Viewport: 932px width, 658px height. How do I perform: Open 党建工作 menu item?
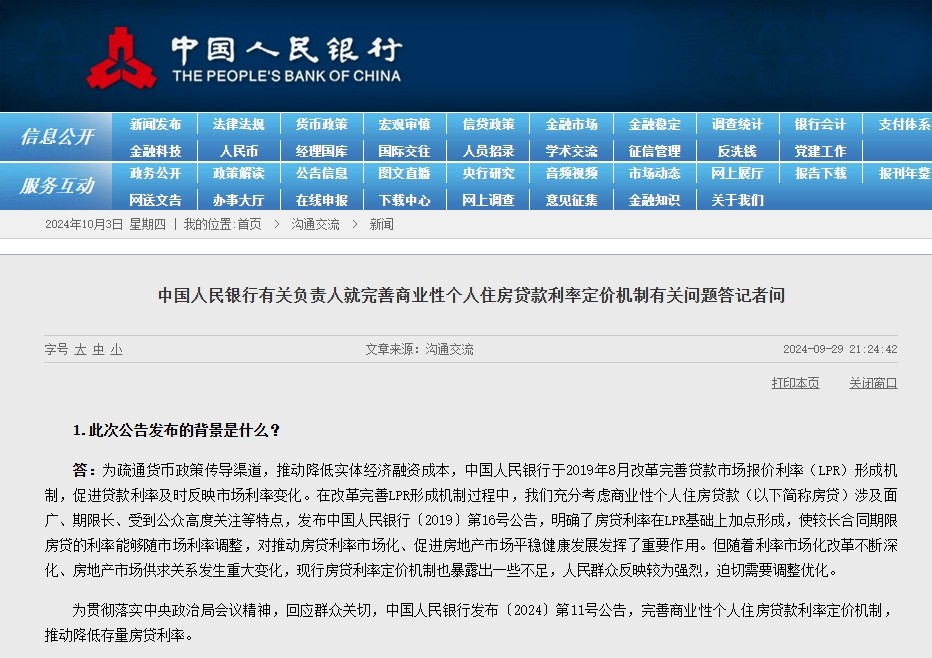[820, 151]
